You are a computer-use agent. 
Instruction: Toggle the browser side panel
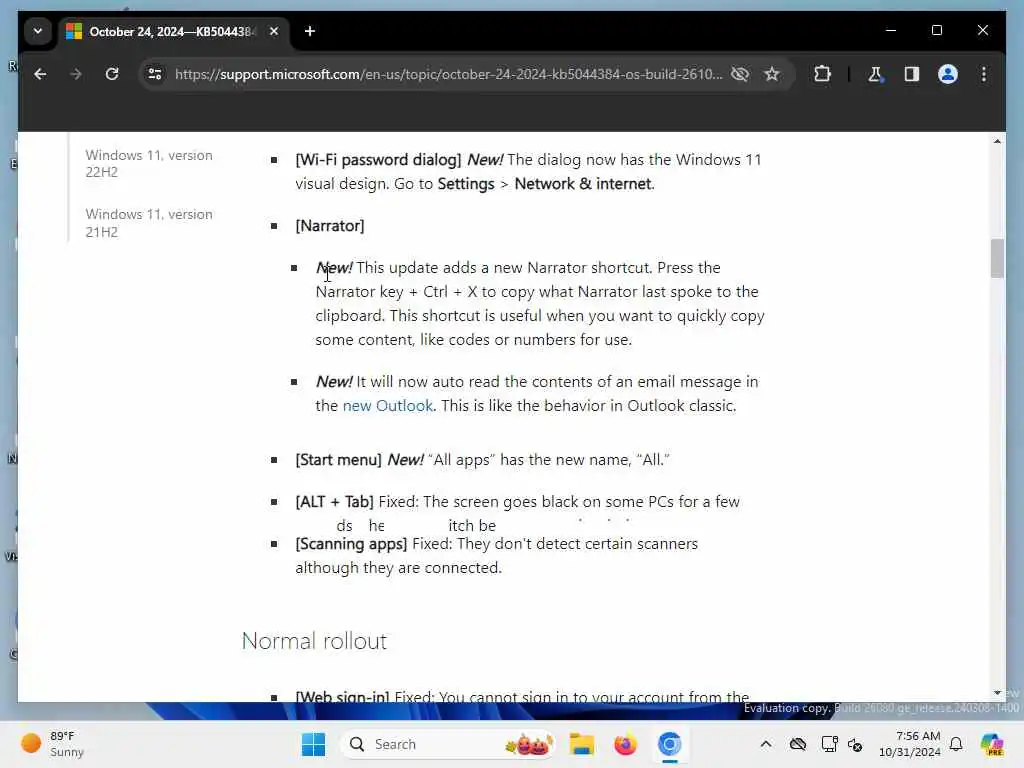912,74
